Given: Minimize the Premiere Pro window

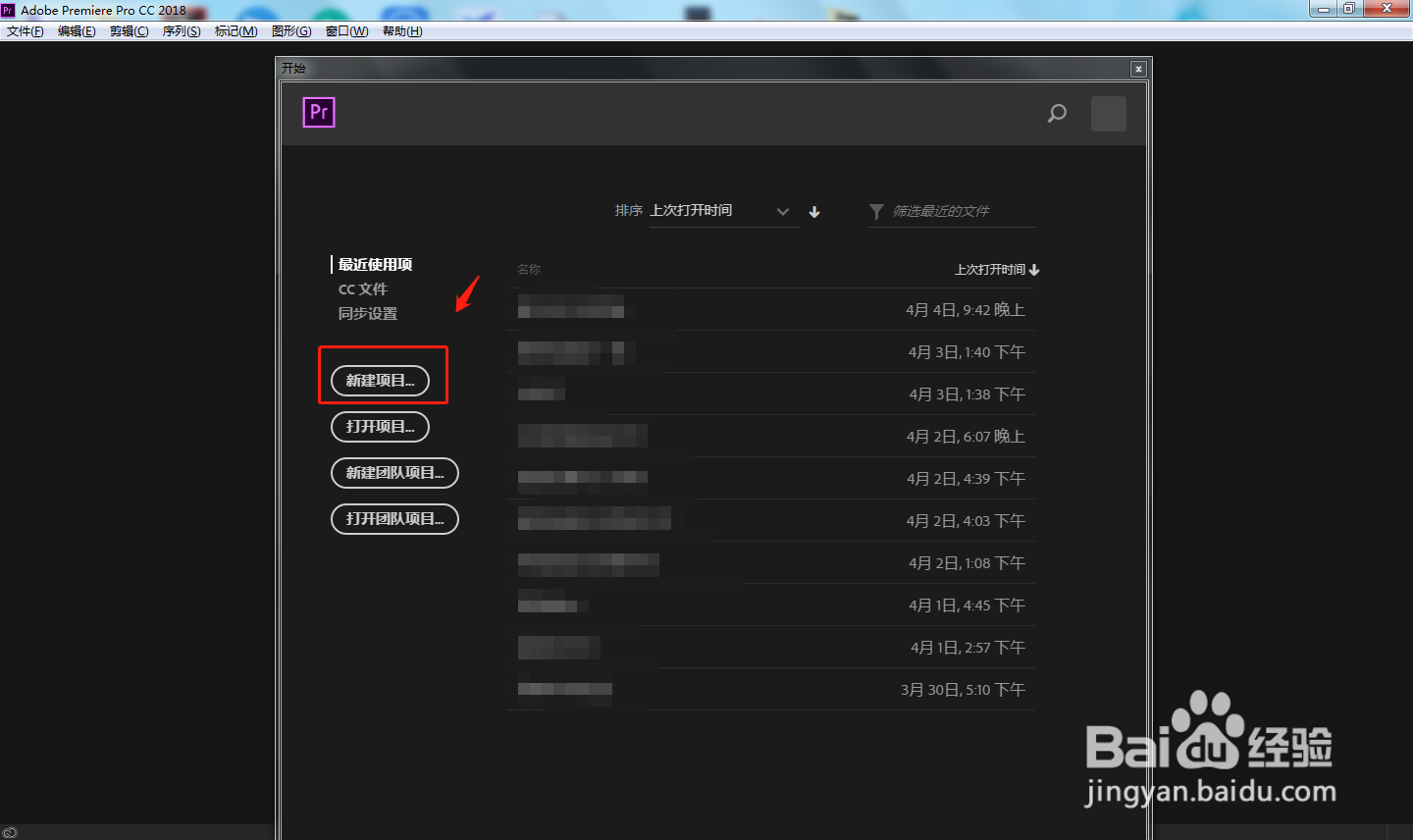Looking at the screenshot, I should pyautogui.click(x=1324, y=9).
